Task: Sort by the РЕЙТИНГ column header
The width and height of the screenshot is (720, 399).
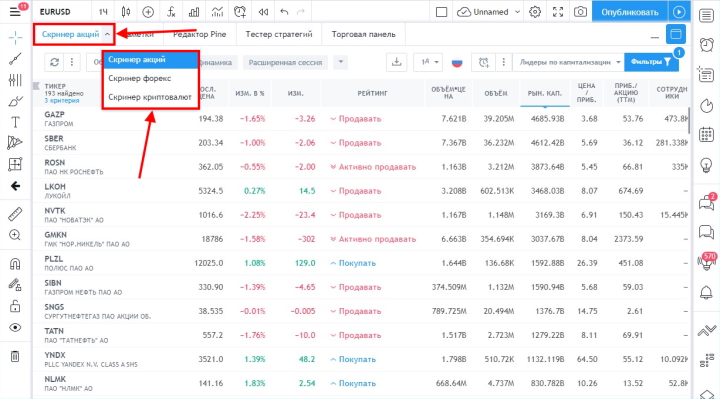Action: [372, 93]
